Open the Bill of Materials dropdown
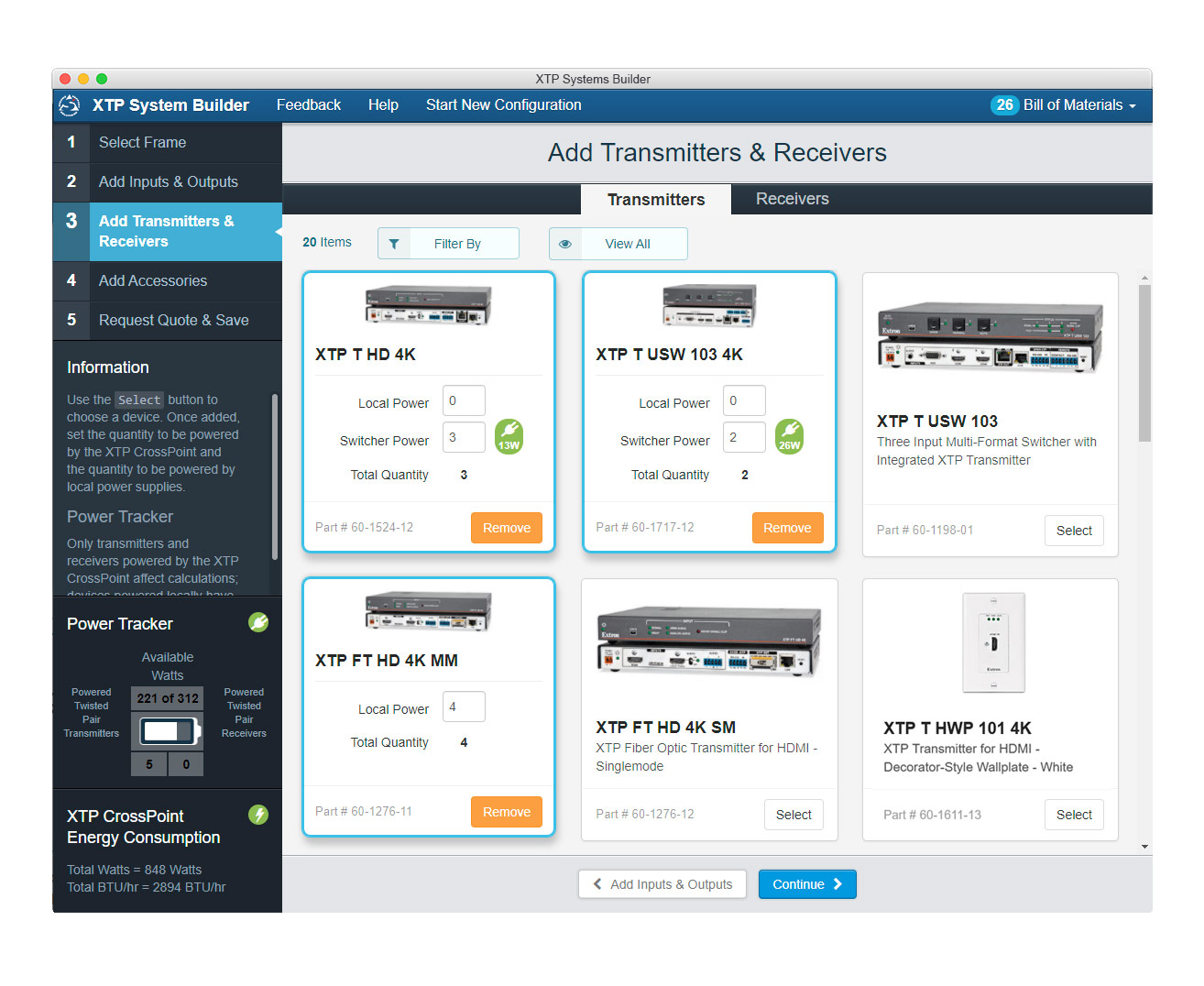 click(1080, 105)
